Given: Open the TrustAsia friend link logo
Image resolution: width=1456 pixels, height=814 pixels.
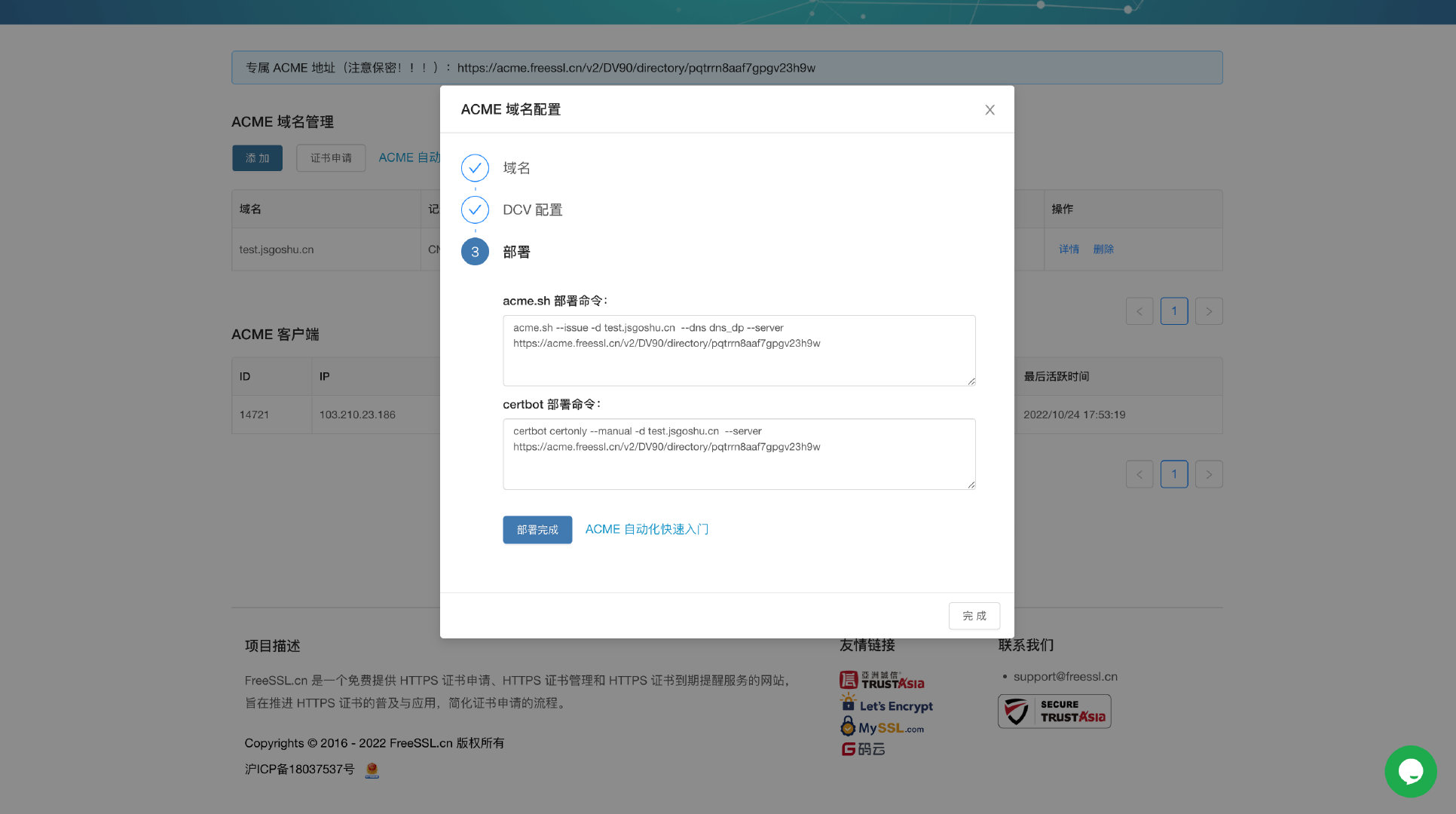Looking at the screenshot, I should (882, 680).
